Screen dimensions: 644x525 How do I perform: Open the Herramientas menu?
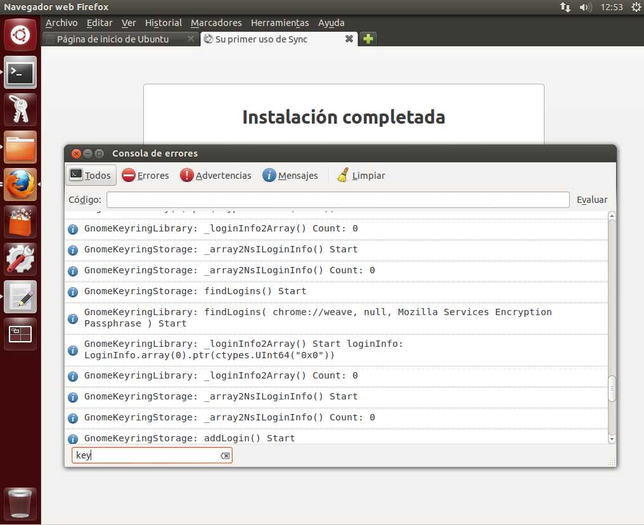(280, 23)
